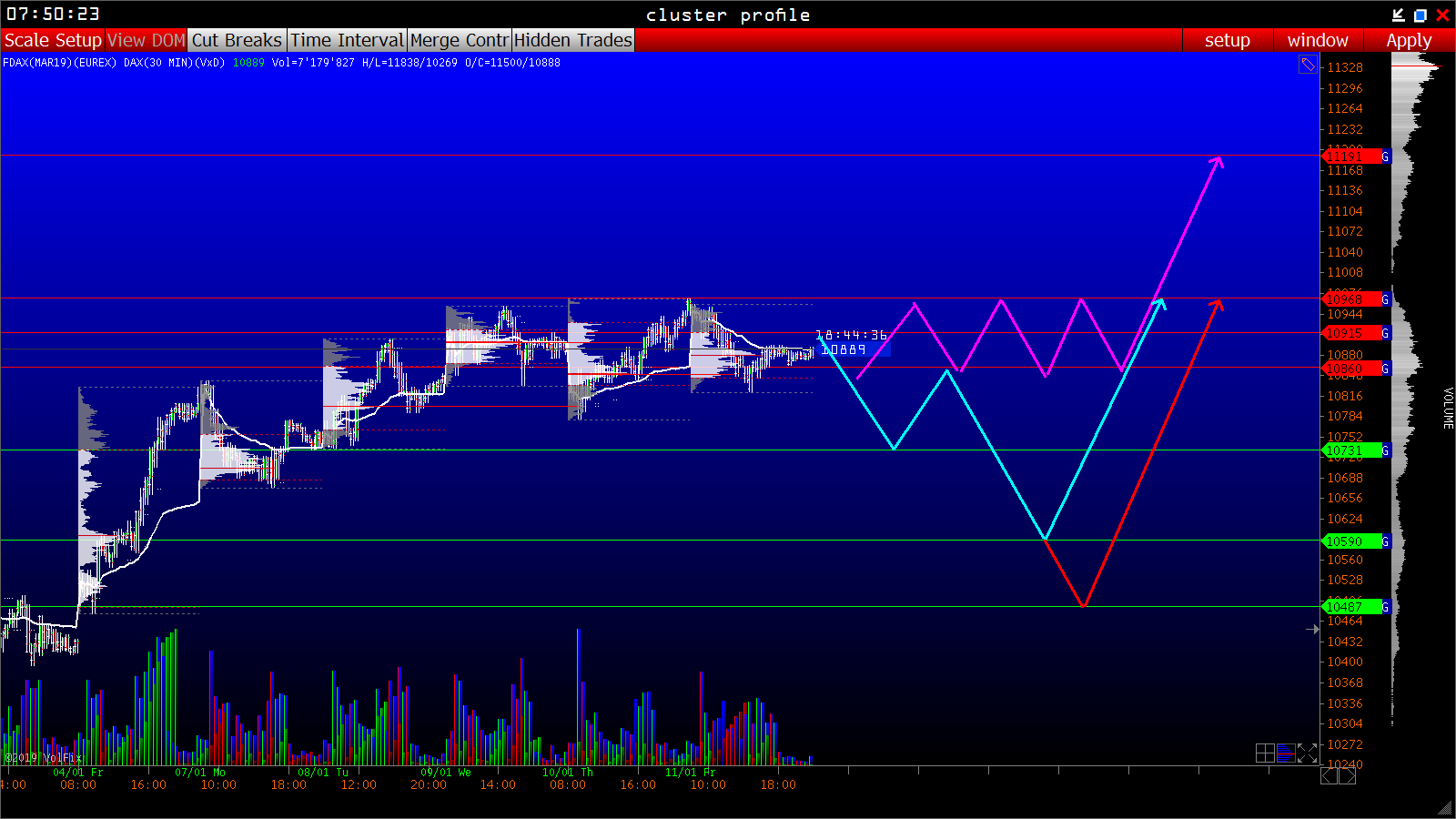This screenshot has height=819, width=1456.
Task: Click the '04/01 Fr' date on time axis
Action: coord(78,773)
